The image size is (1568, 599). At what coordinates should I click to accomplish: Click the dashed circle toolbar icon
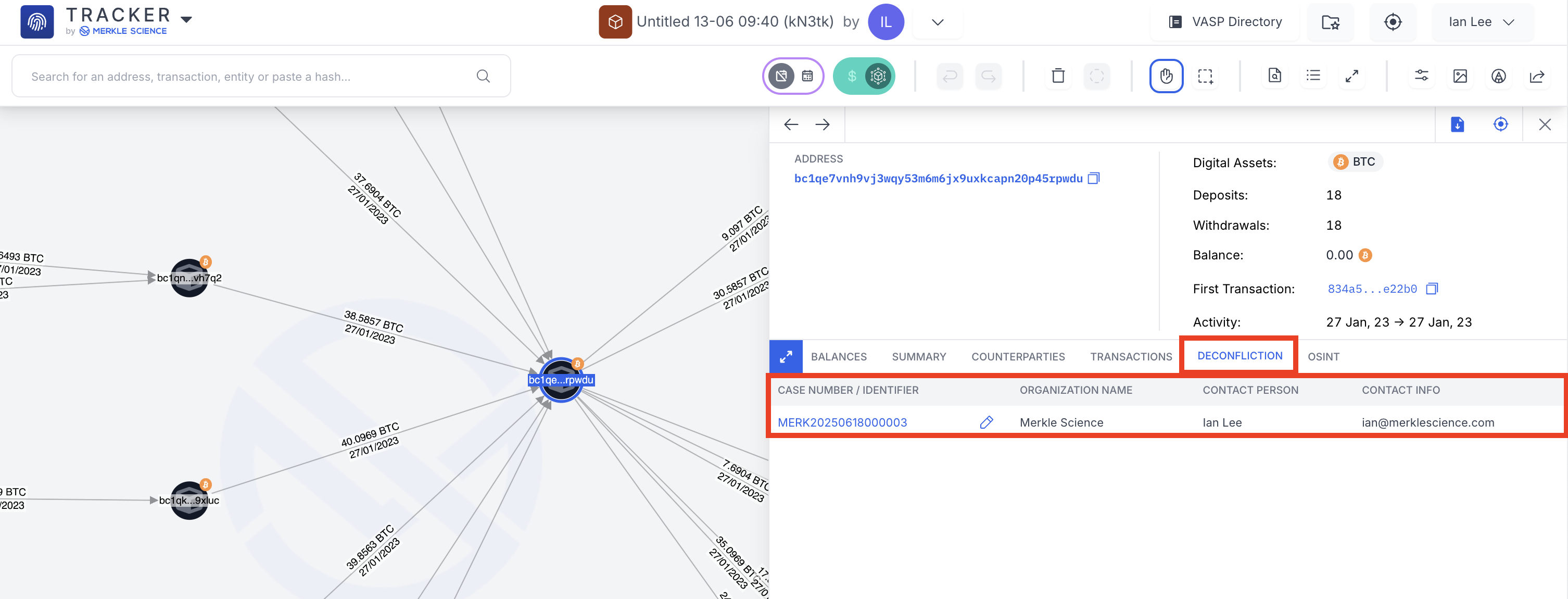(x=1096, y=76)
